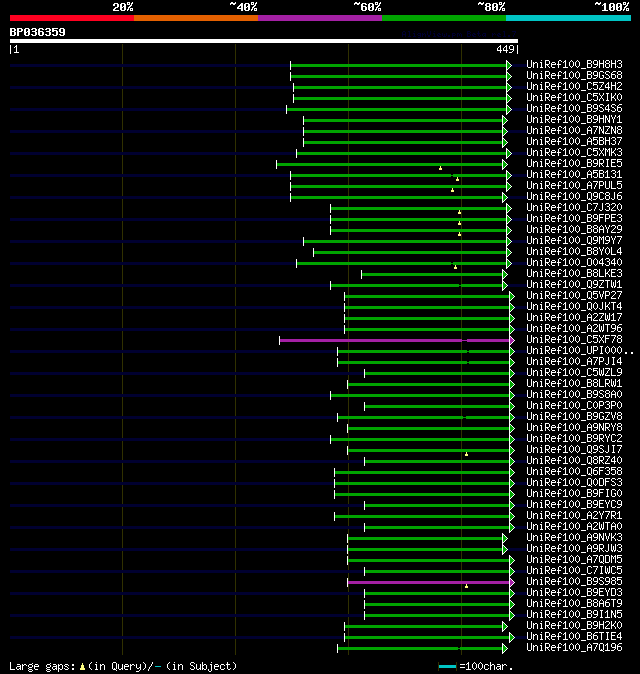Click the UniRef100_B9EYC9 label
The image size is (640, 674).
(574, 505)
